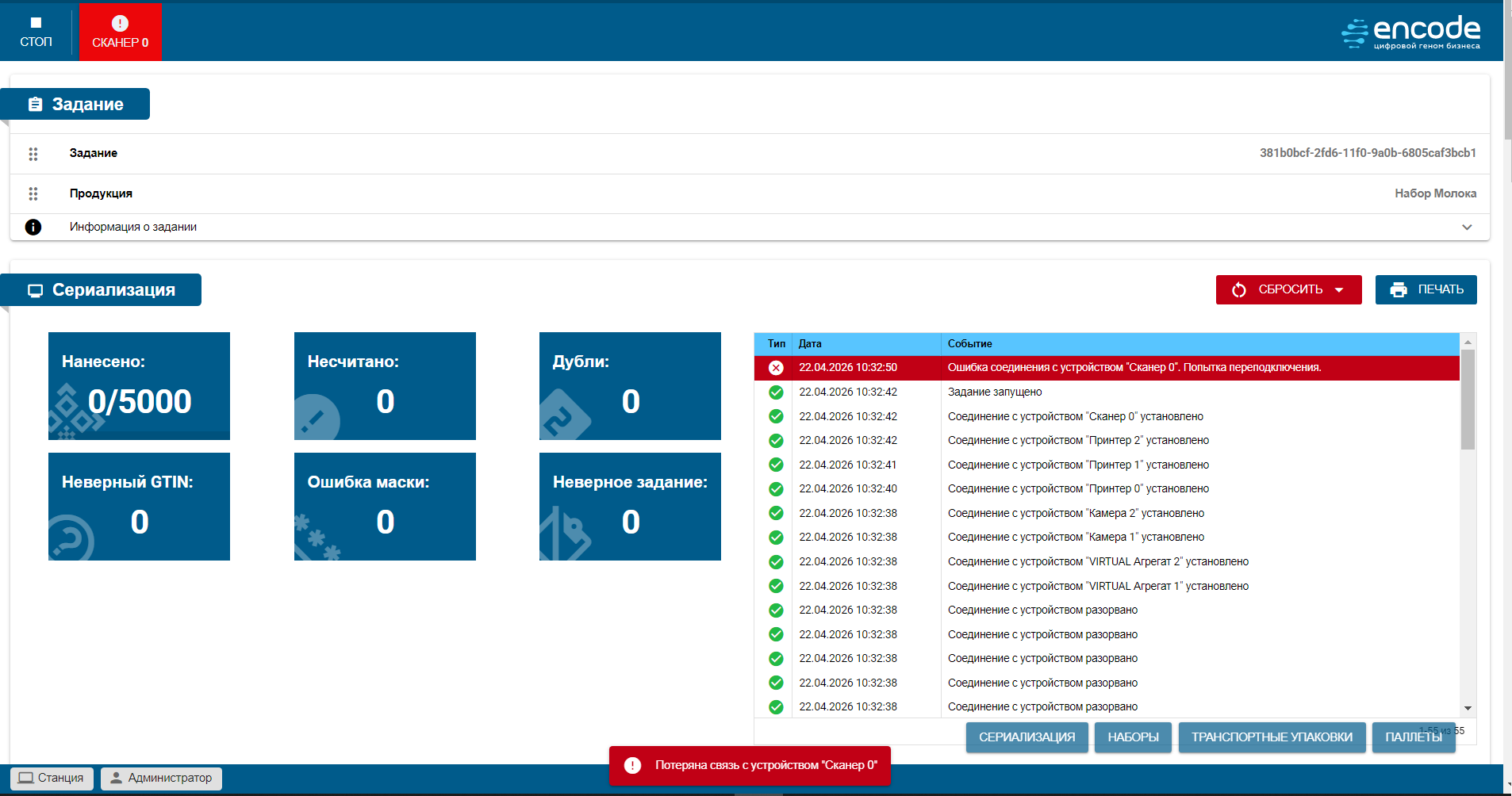Click the Stop square icon
Viewport: 1512px width, 796px height.
[x=36, y=23]
